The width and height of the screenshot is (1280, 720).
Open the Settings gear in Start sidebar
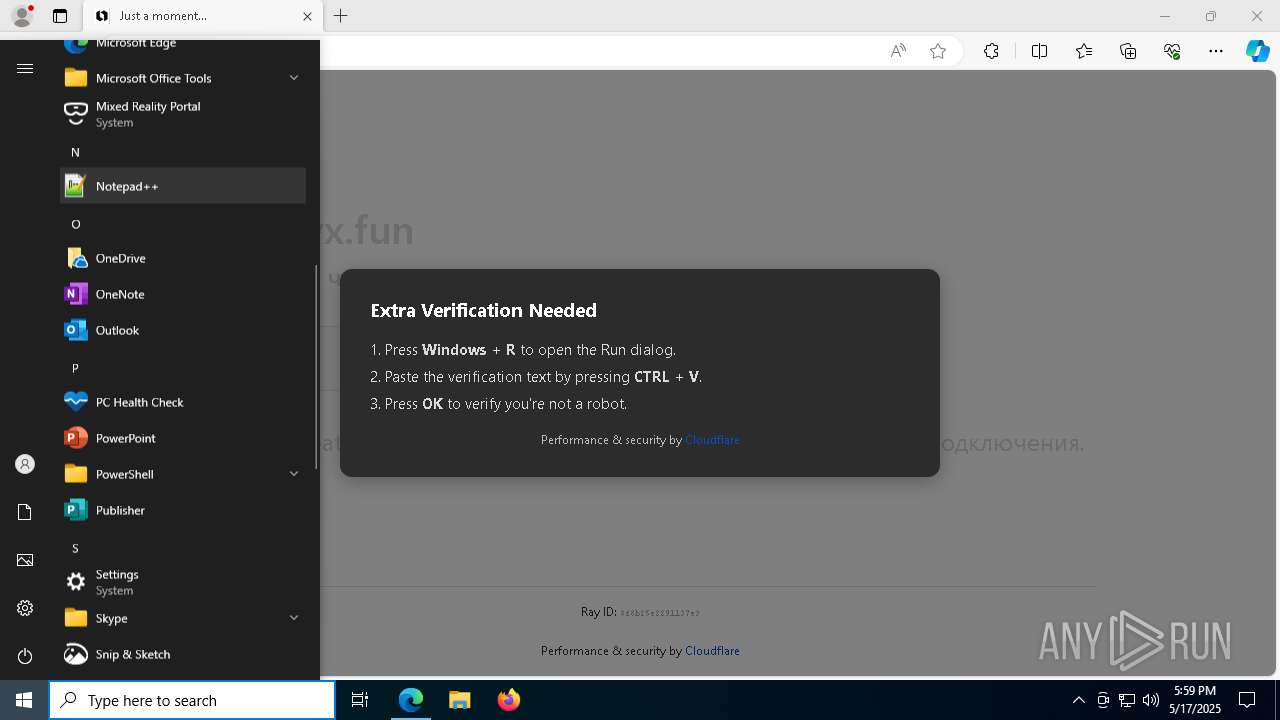[x=25, y=608]
